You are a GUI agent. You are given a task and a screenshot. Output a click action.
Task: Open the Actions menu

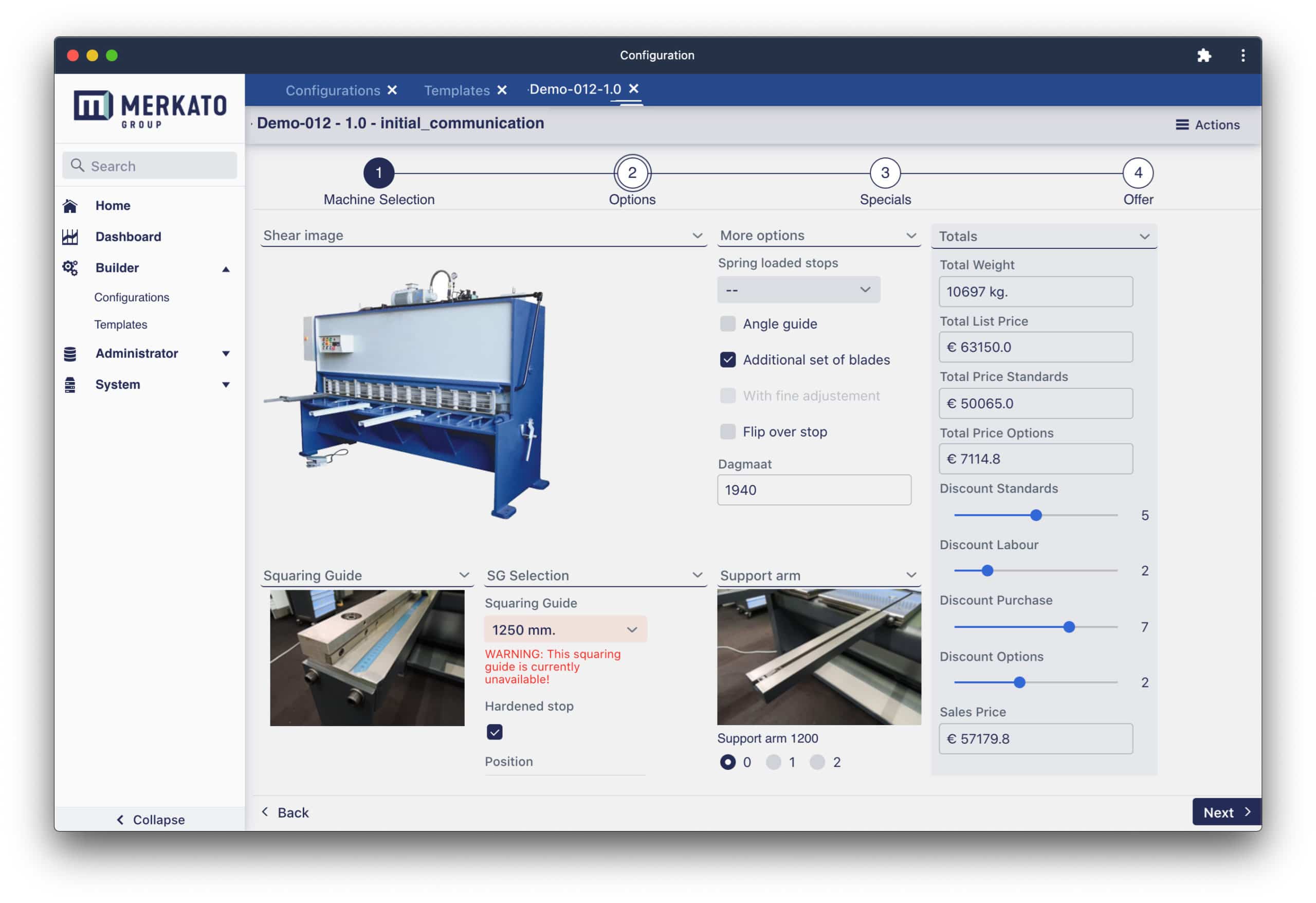click(x=1208, y=124)
